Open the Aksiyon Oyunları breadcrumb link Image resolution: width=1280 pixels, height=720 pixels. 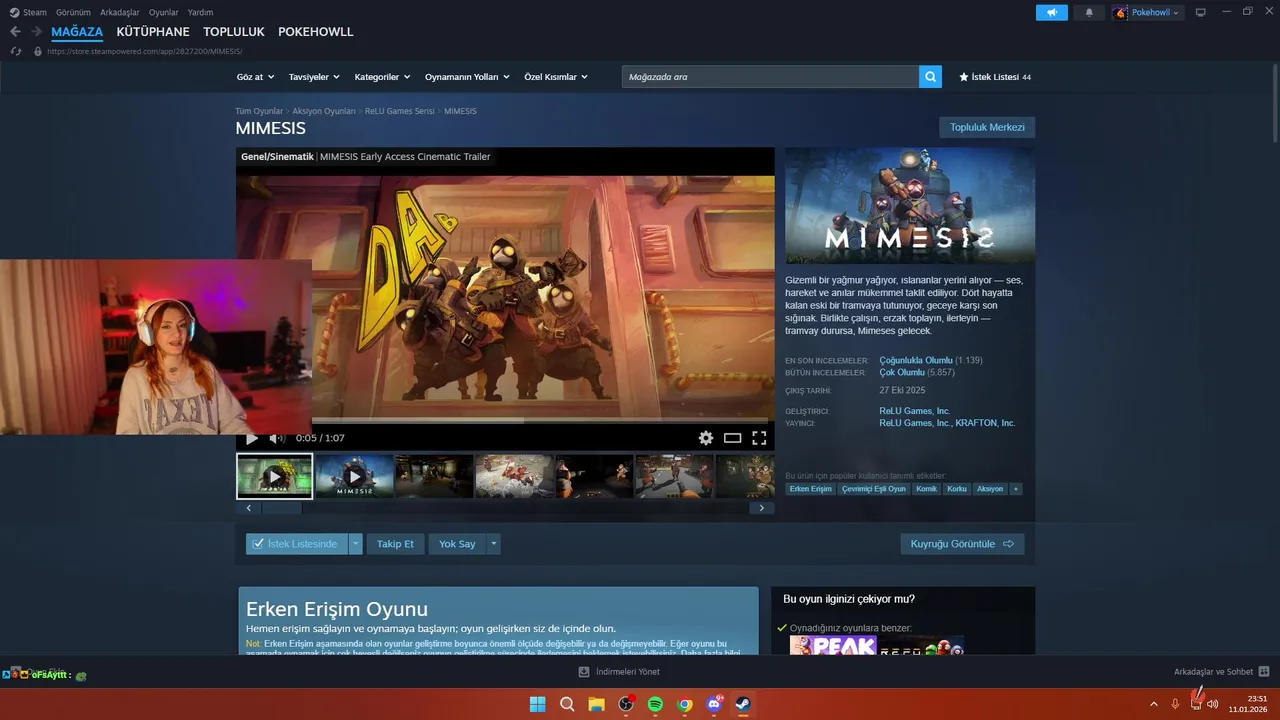tap(324, 111)
